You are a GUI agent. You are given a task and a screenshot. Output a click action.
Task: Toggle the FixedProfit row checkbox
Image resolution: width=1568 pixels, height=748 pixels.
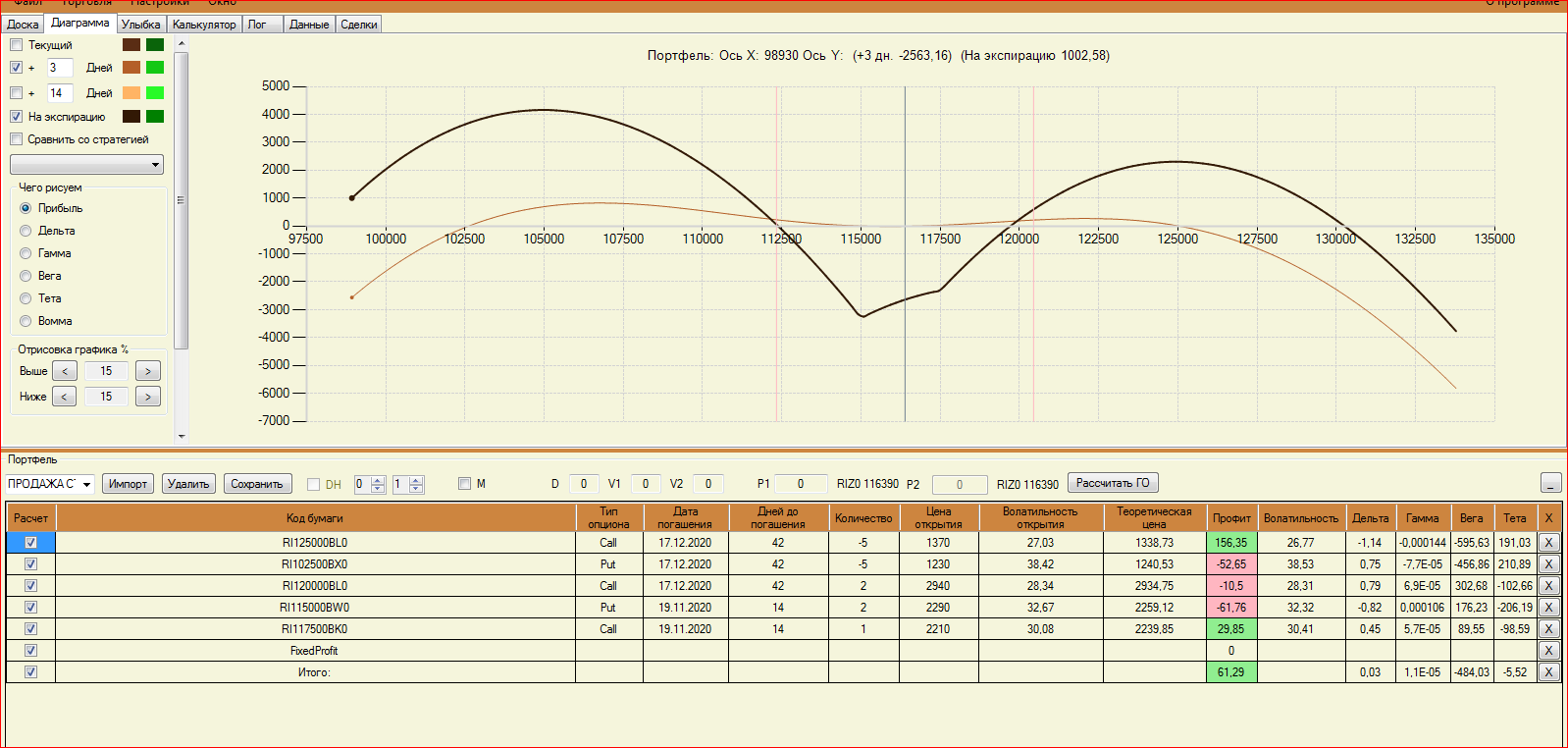31,651
